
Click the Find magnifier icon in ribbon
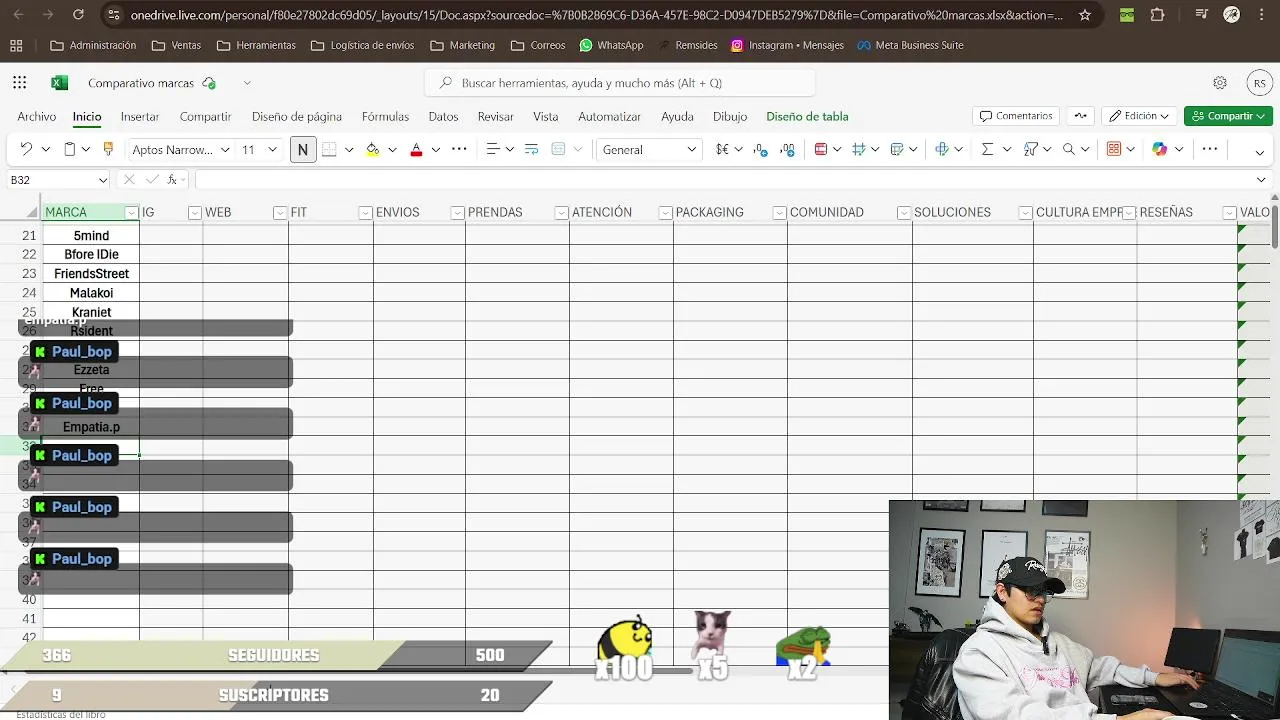(x=1069, y=149)
